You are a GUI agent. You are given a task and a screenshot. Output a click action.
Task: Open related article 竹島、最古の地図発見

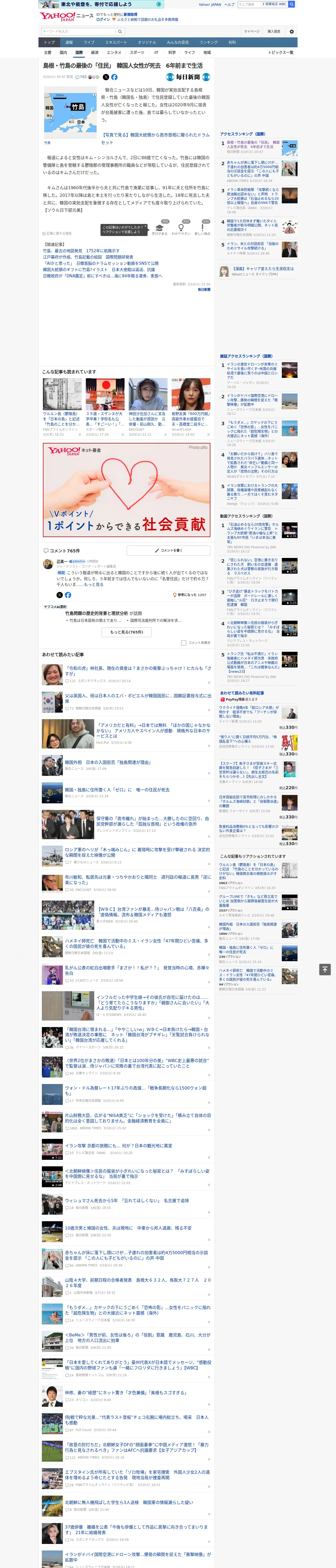point(81,251)
